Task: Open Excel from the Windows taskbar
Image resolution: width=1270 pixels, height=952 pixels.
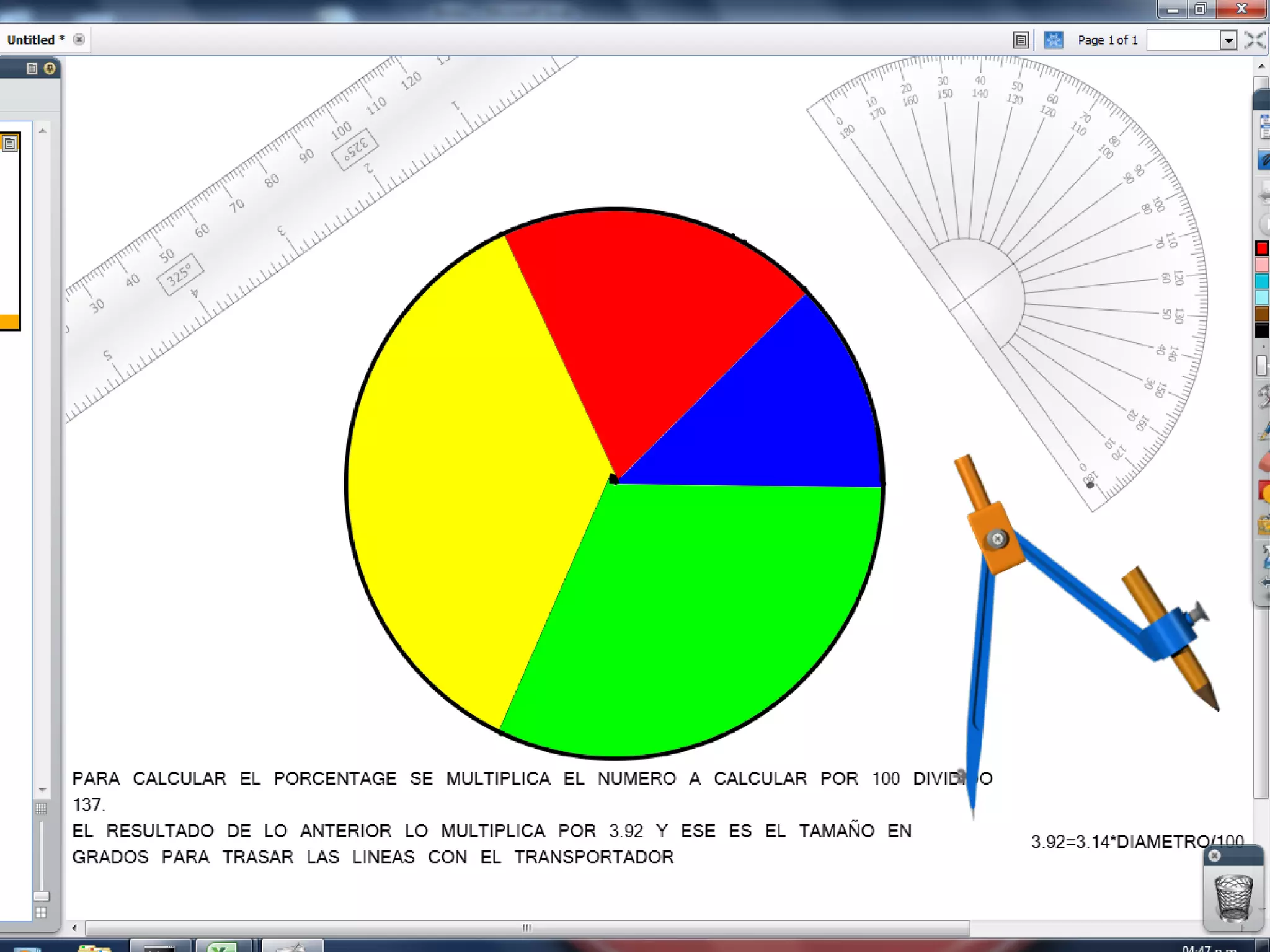Action: pos(222,946)
